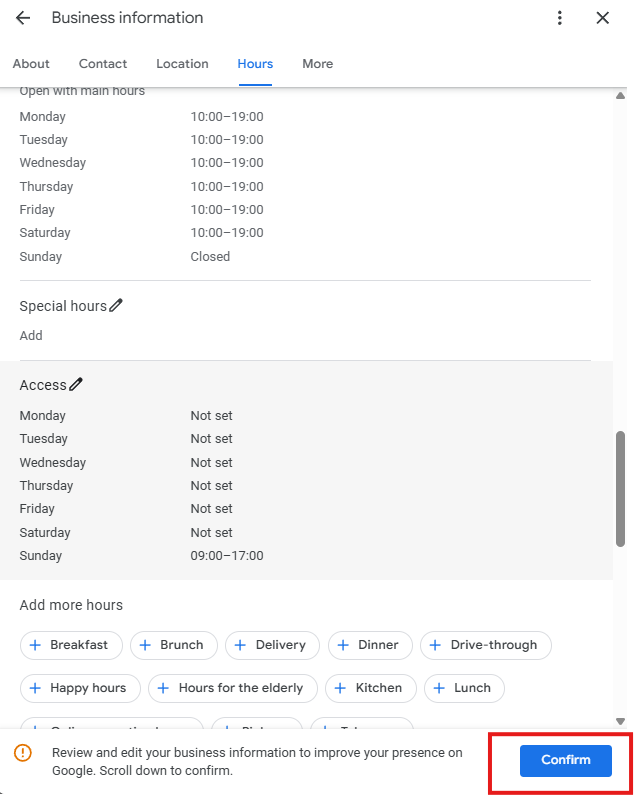Select Monday main hours 10:00–19:00
The height and width of the screenshot is (795, 634).
[x=227, y=117]
